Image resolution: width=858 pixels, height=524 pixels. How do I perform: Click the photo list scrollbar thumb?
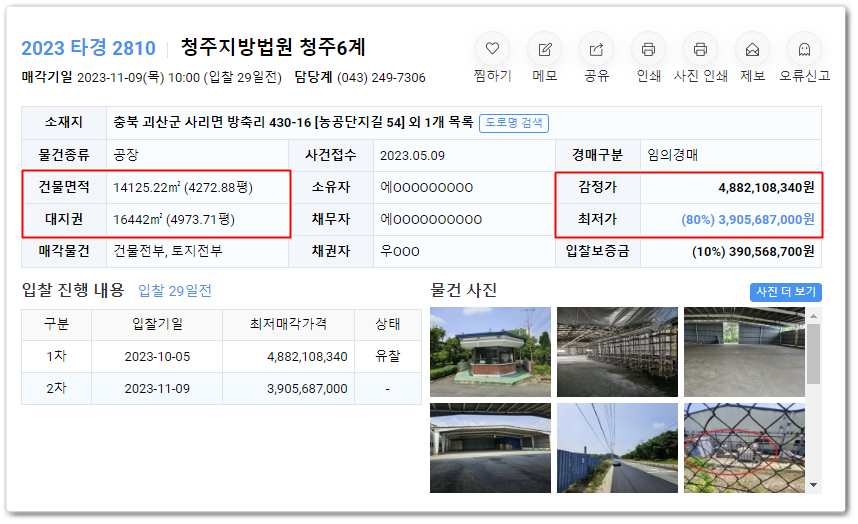814,354
